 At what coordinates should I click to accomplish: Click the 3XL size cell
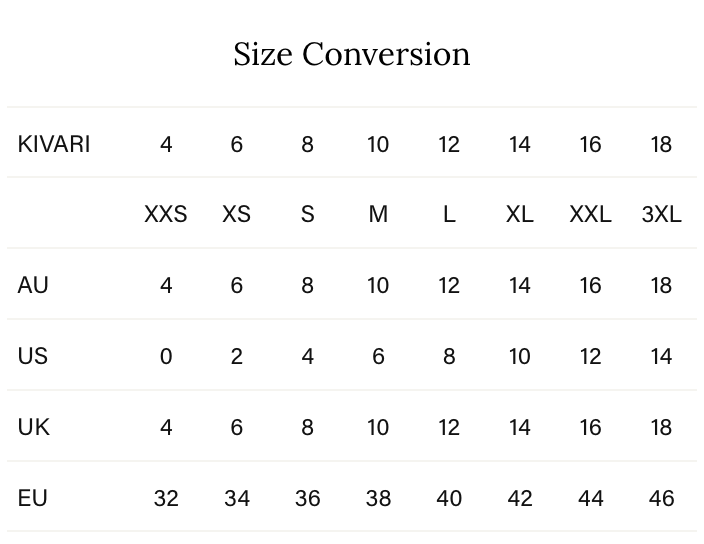661,215
